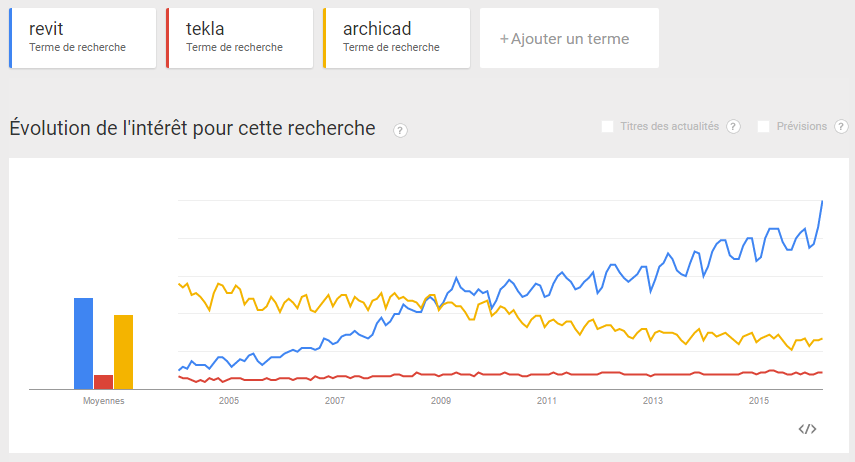Enable the Prévisions checkbox
The width and height of the screenshot is (855, 462).
tap(764, 126)
